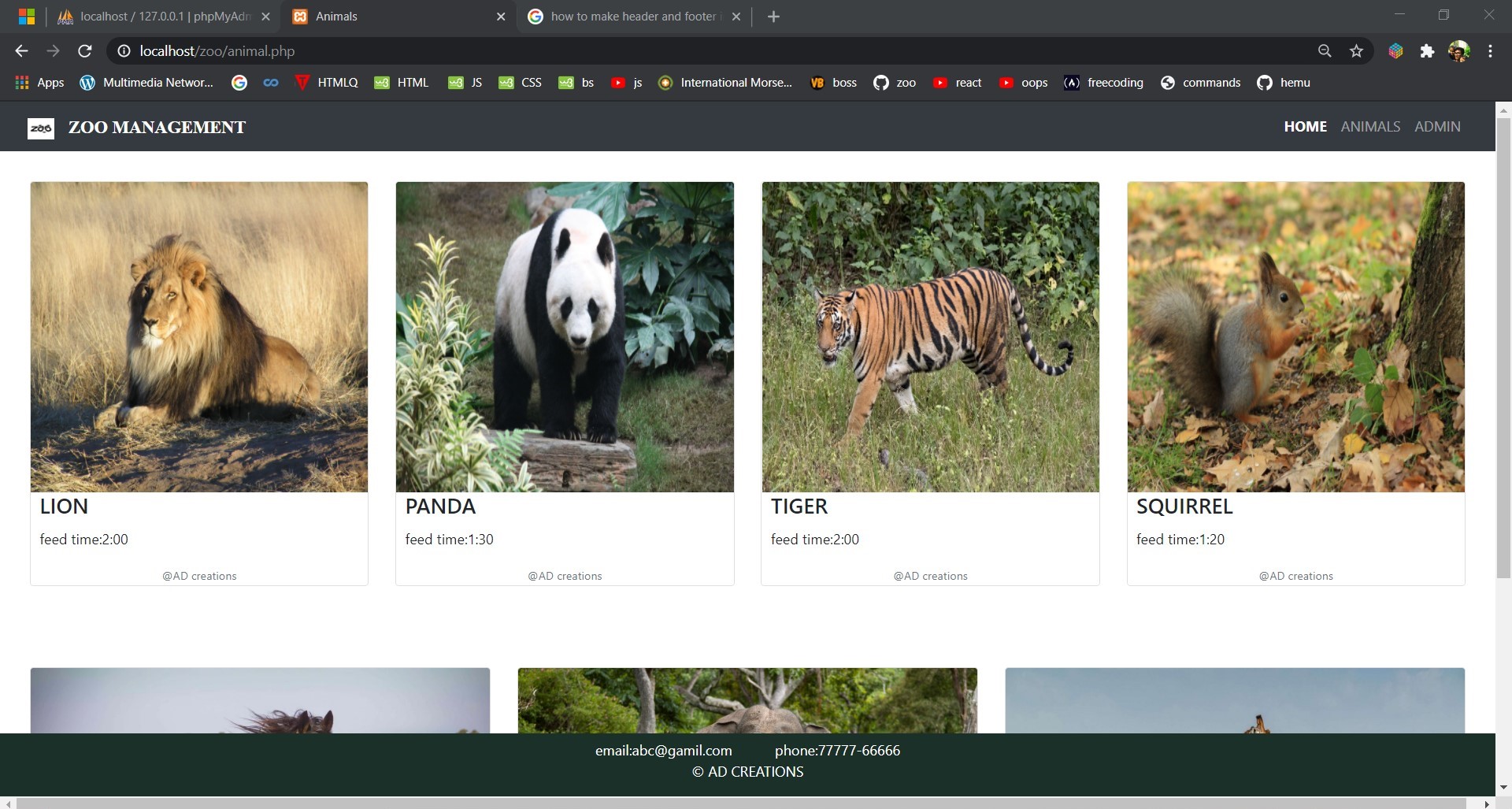Click the TIGER photo thumbnail
The image size is (1512, 809).
(930, 336)
